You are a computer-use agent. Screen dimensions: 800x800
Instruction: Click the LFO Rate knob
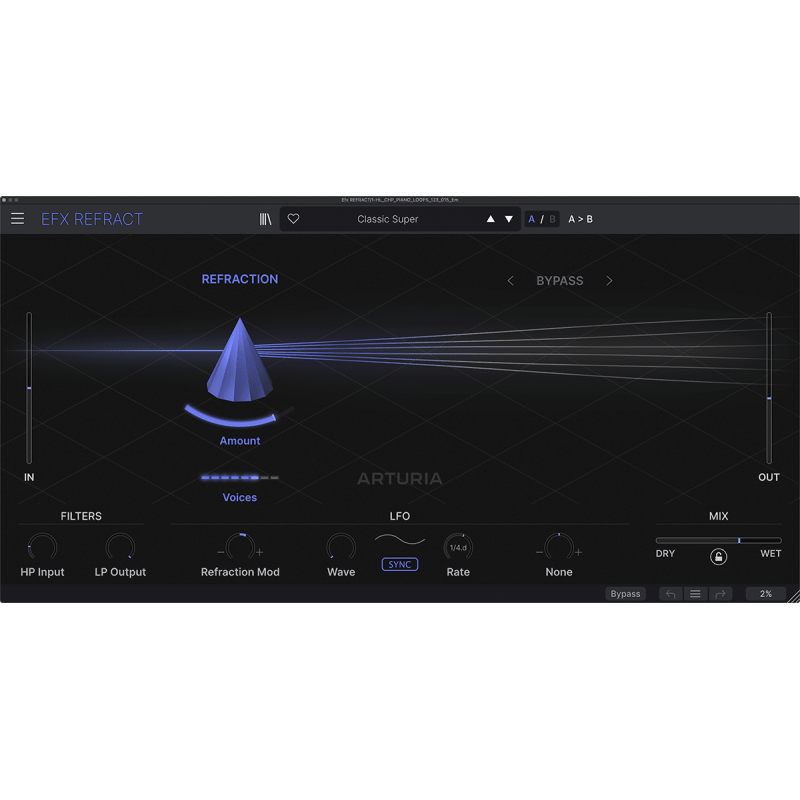coord(458,547)
